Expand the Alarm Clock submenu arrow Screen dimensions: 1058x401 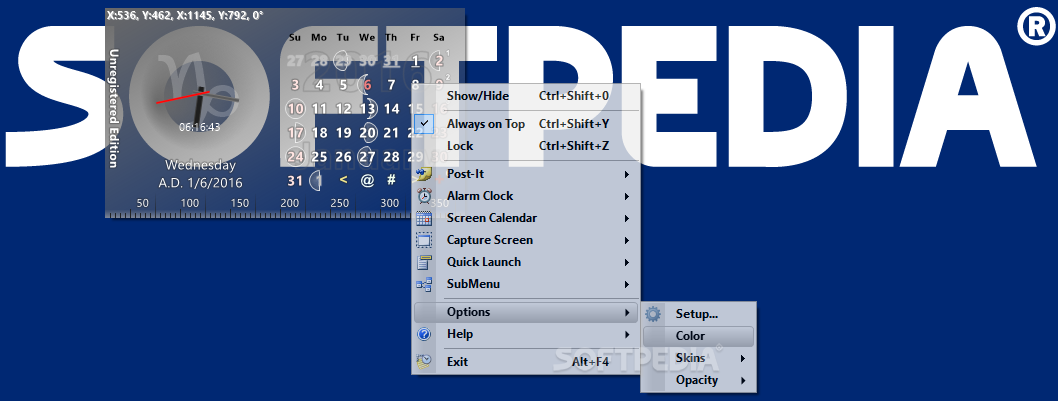tap(627, 196)
